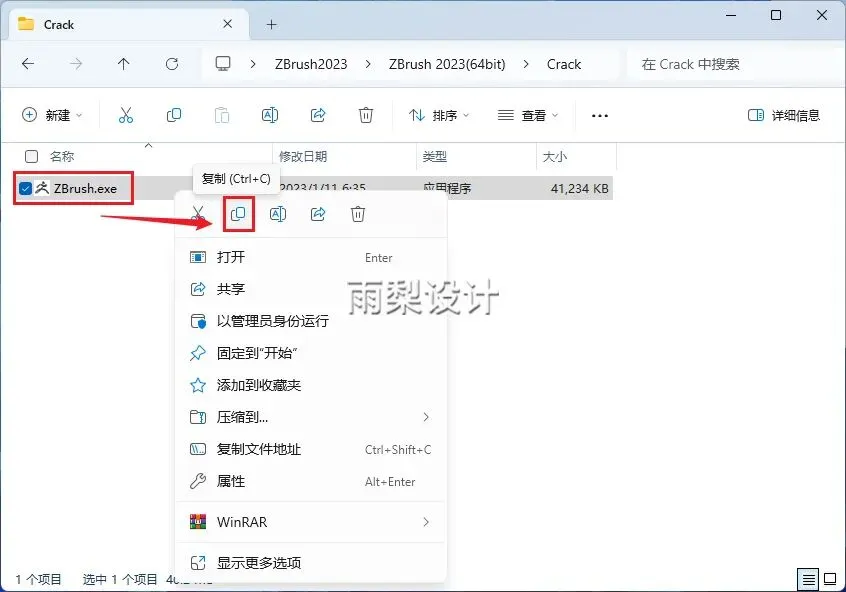This screenshot has height=592, width=846.
Task: Sort by the 名称 column header
Action: click(62, 156)
